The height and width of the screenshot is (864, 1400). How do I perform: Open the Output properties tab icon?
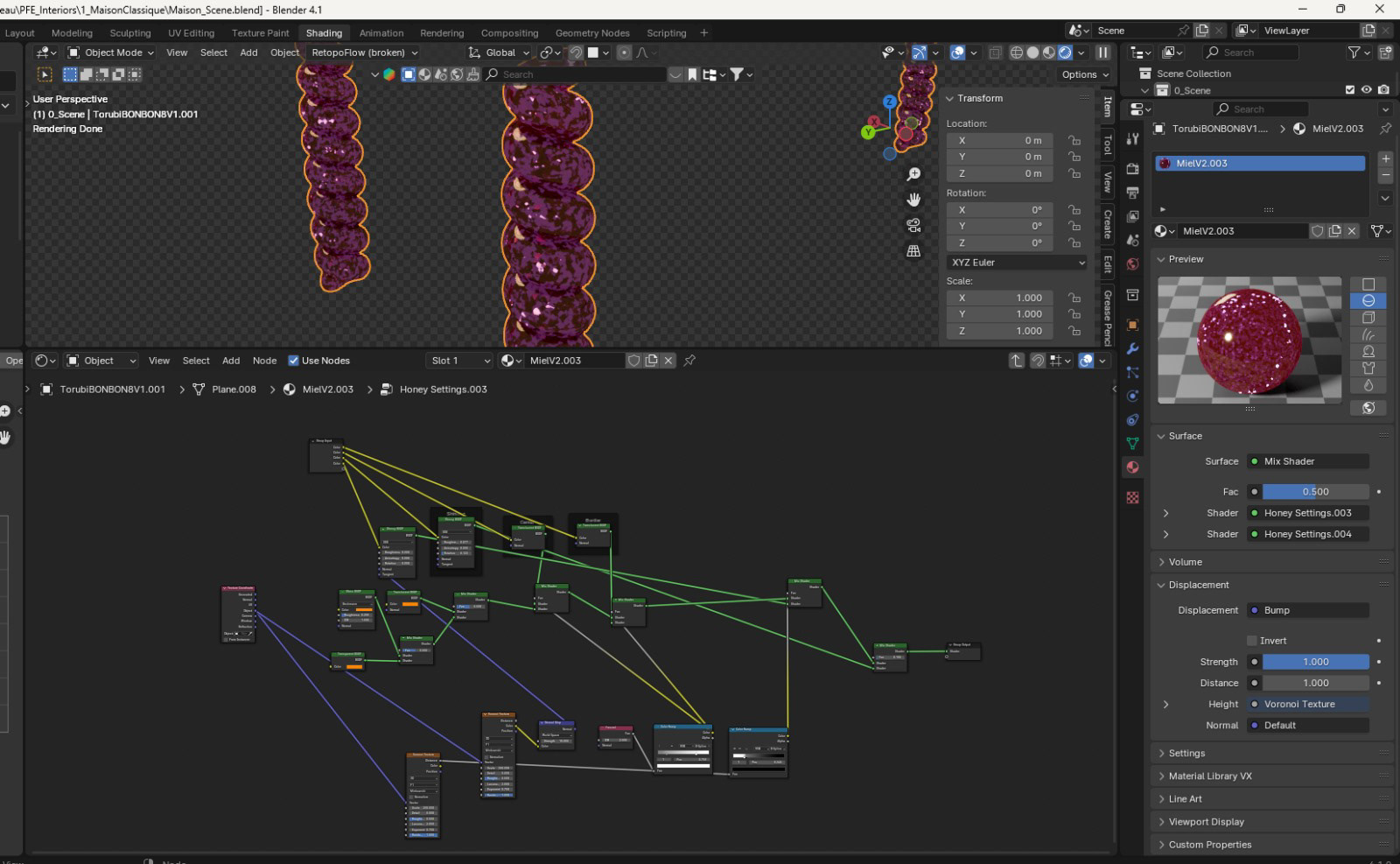pyautogui.click(x=1132, y=193)
